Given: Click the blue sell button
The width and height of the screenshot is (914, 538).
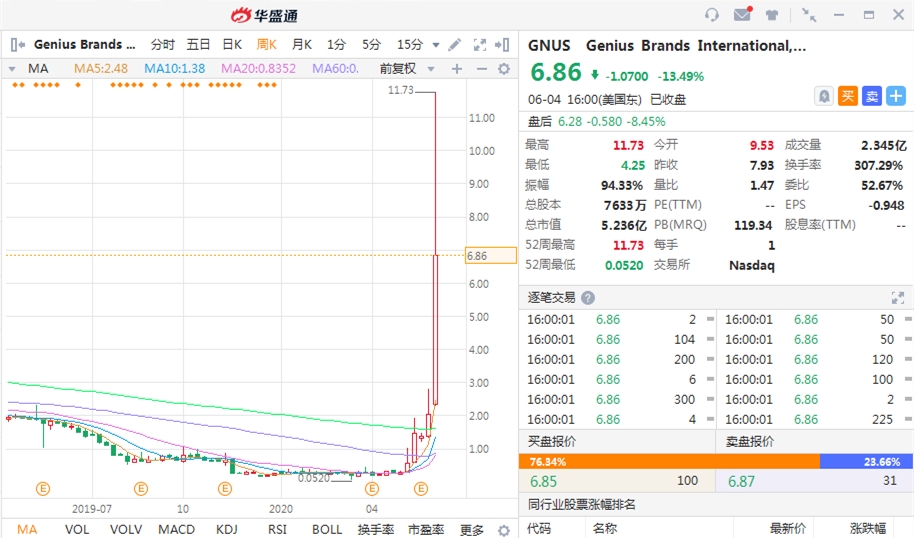Looking at the screenshot, I should (872, 96).
